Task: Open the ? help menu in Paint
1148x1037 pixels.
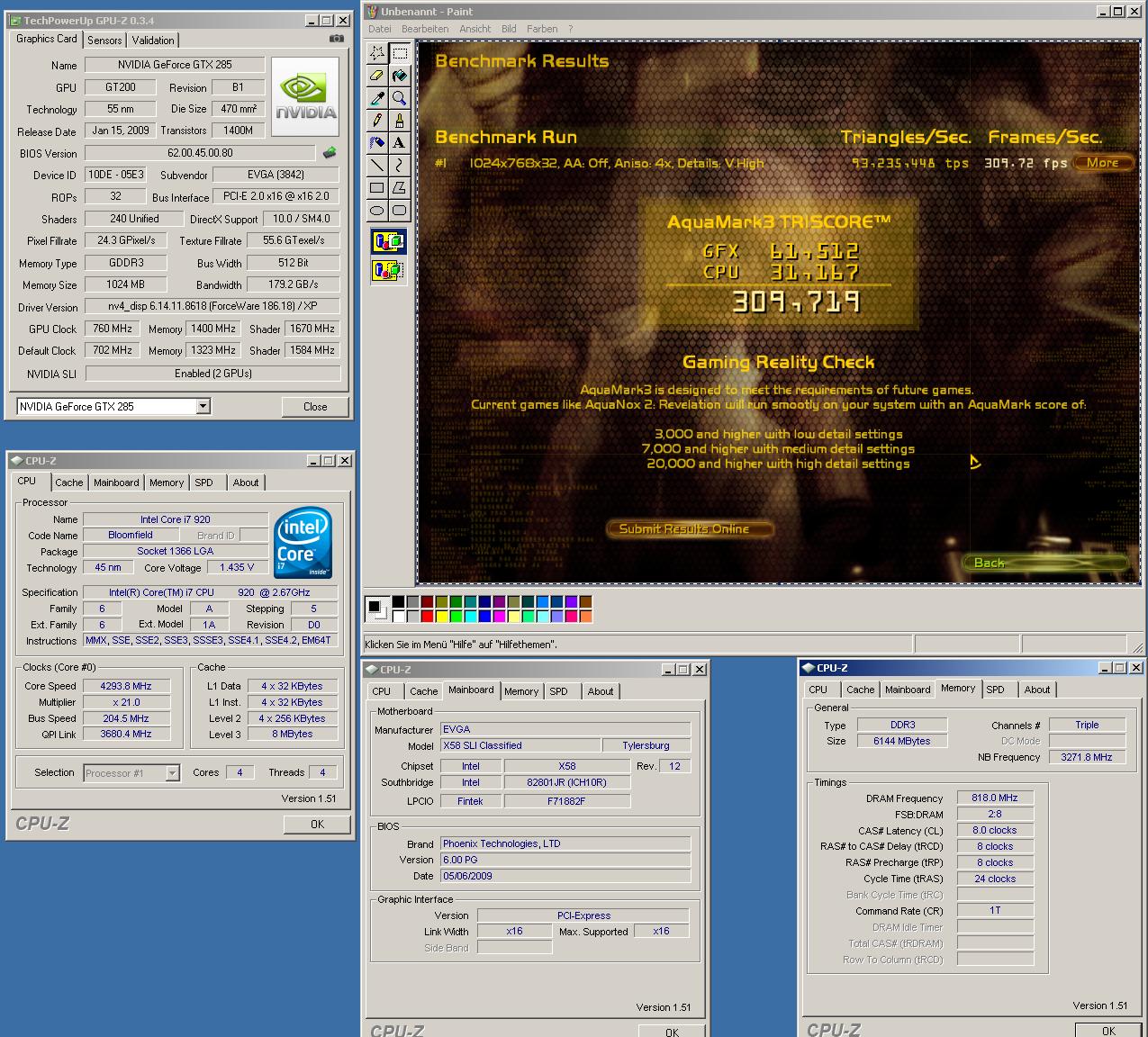Action: (570, 29)
